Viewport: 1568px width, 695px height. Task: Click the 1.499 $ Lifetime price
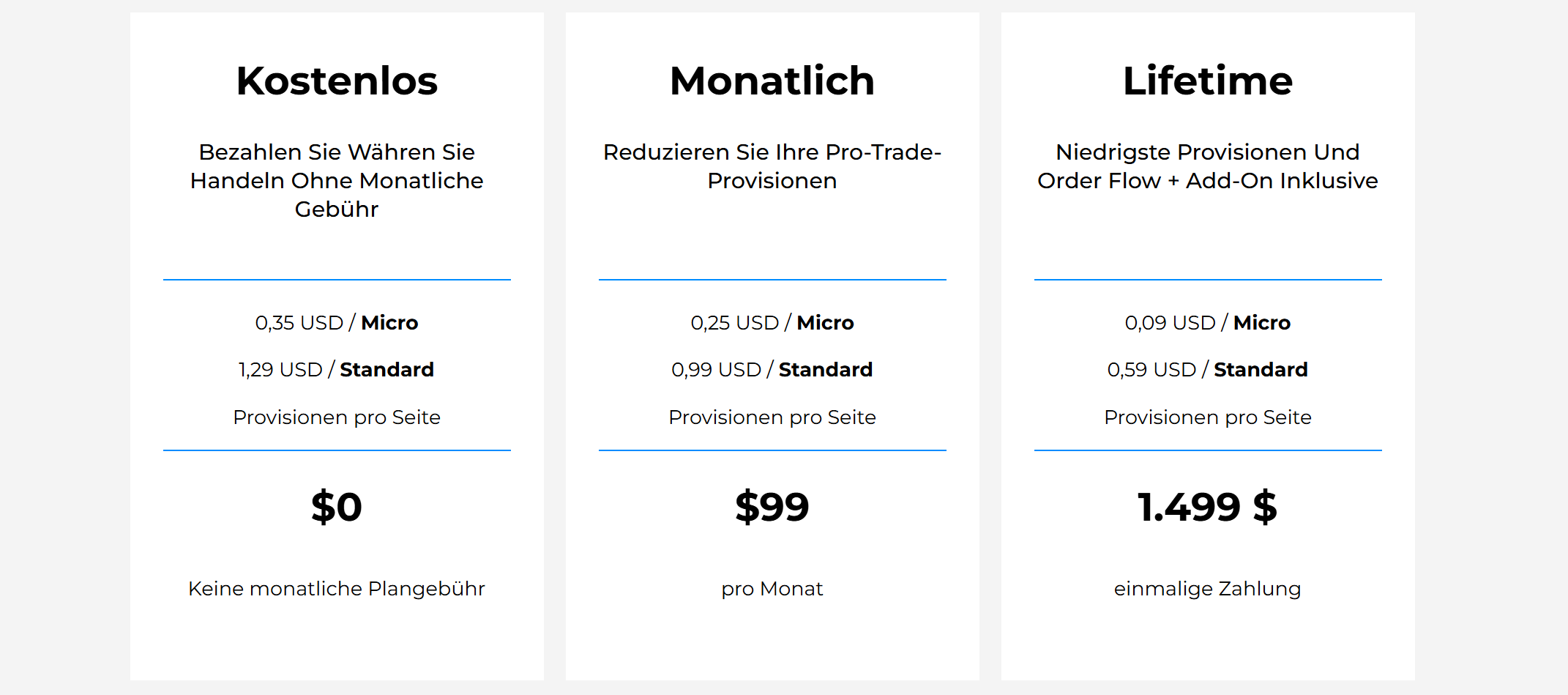[x=1207, y=507]
